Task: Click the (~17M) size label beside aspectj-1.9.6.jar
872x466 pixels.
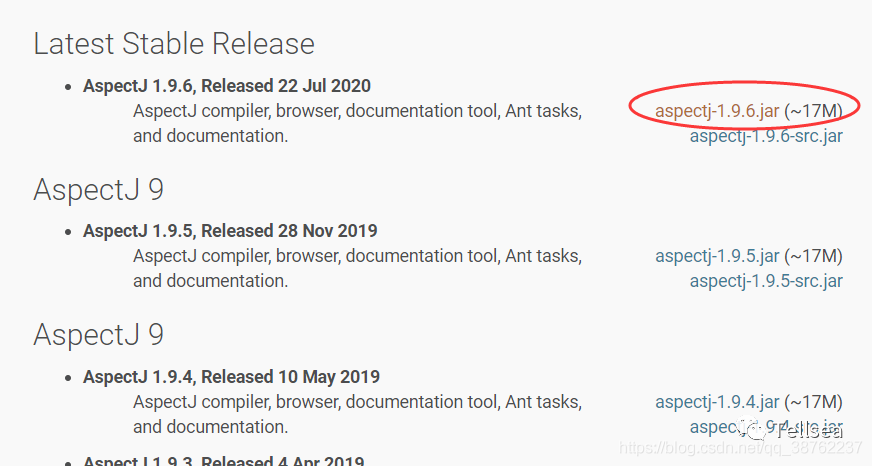Action: pyautogui.click(x=813, y=110)
